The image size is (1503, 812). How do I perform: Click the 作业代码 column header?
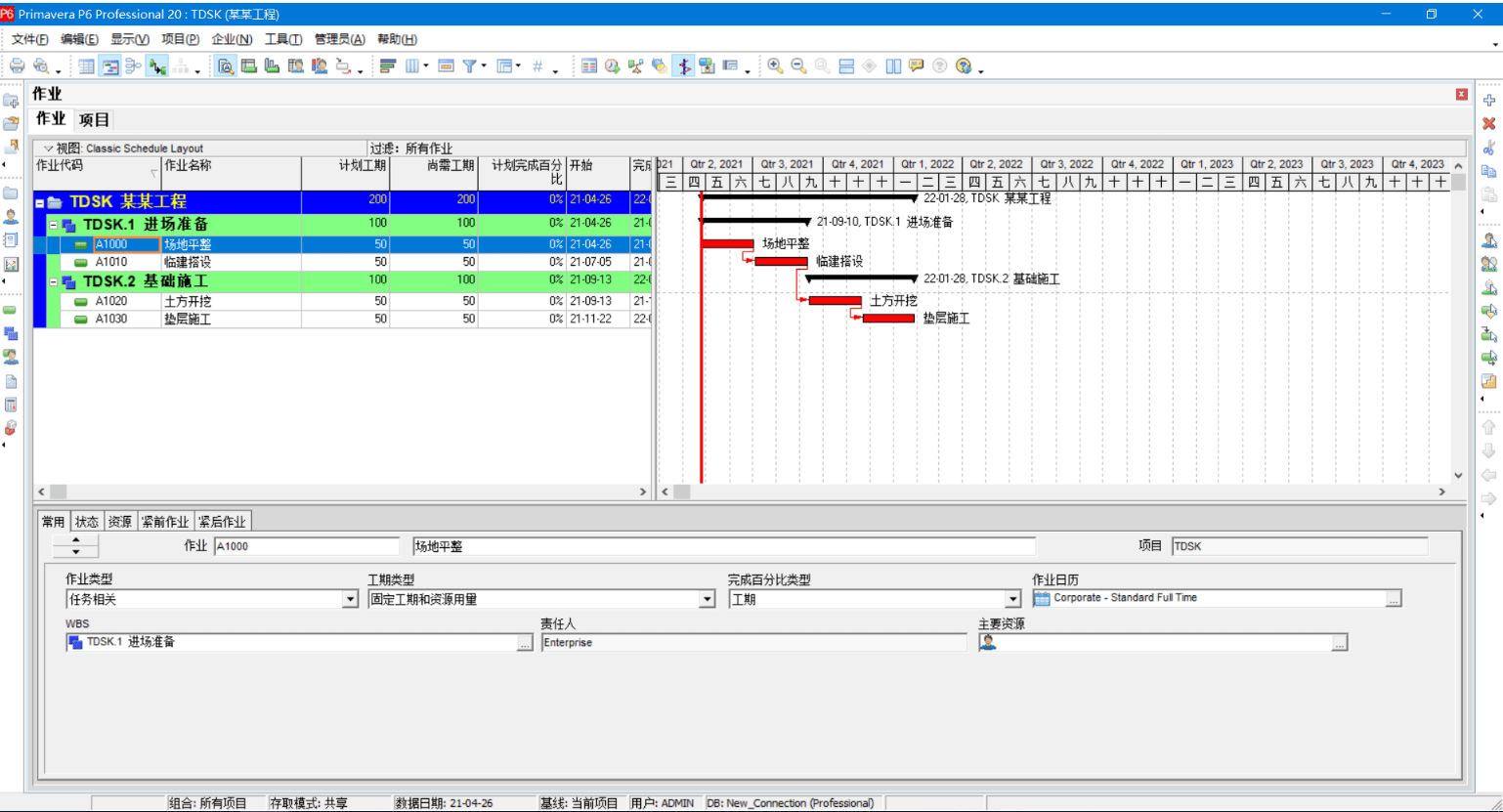coord(98,172)
